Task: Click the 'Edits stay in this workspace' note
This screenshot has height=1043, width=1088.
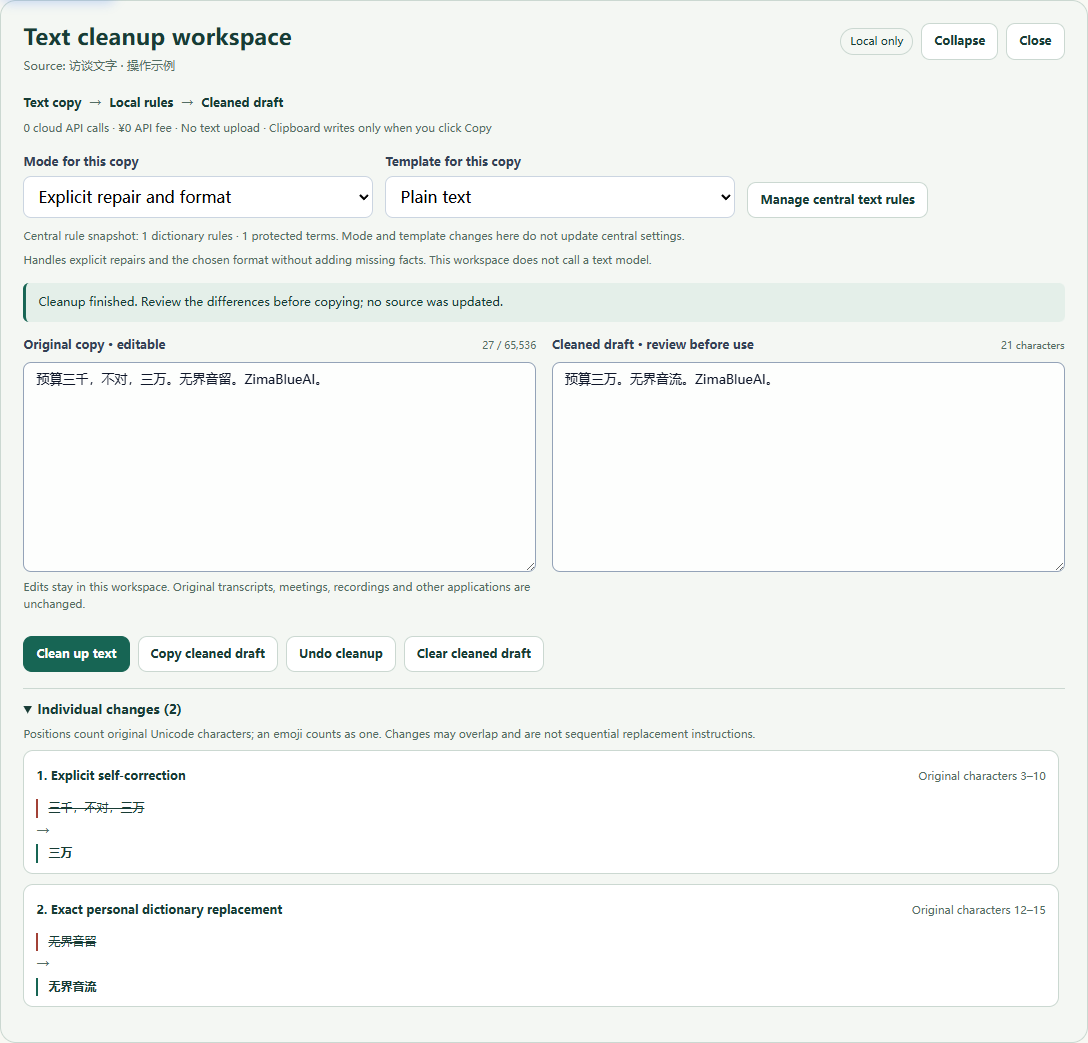Action: pyautogui.click(x=277, y=595)
